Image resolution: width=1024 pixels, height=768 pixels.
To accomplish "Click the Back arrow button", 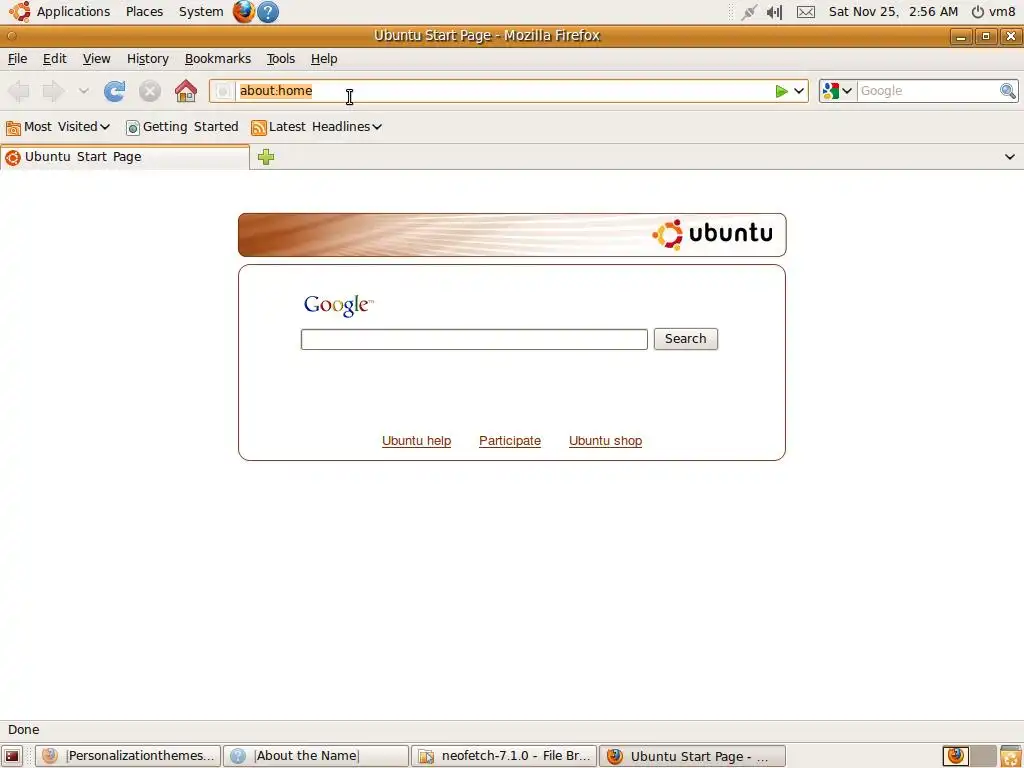I will click(19, 91).
